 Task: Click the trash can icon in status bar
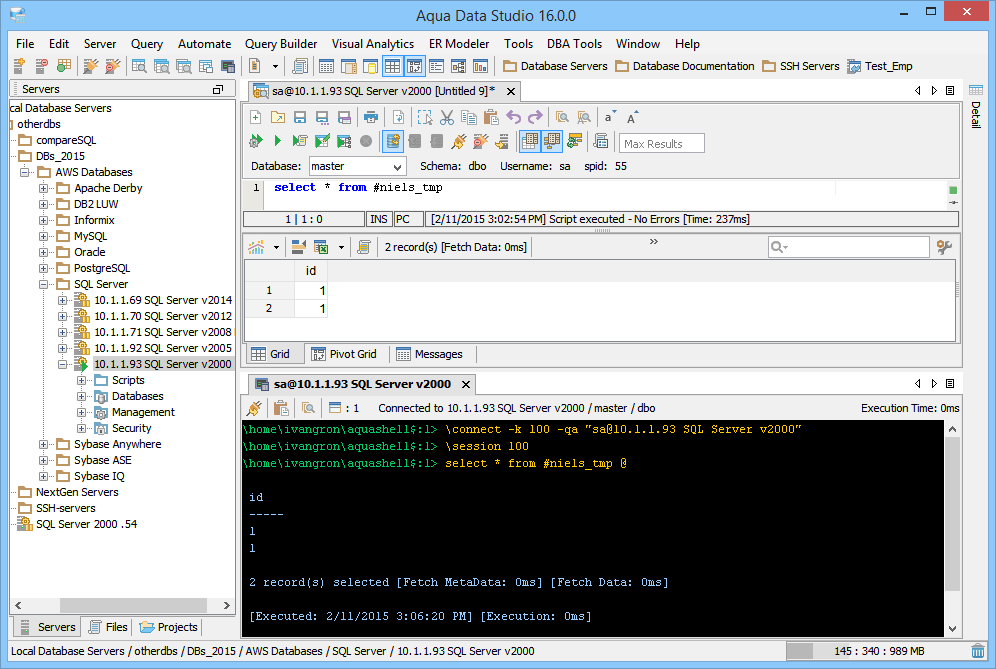(x=978, y=651)
